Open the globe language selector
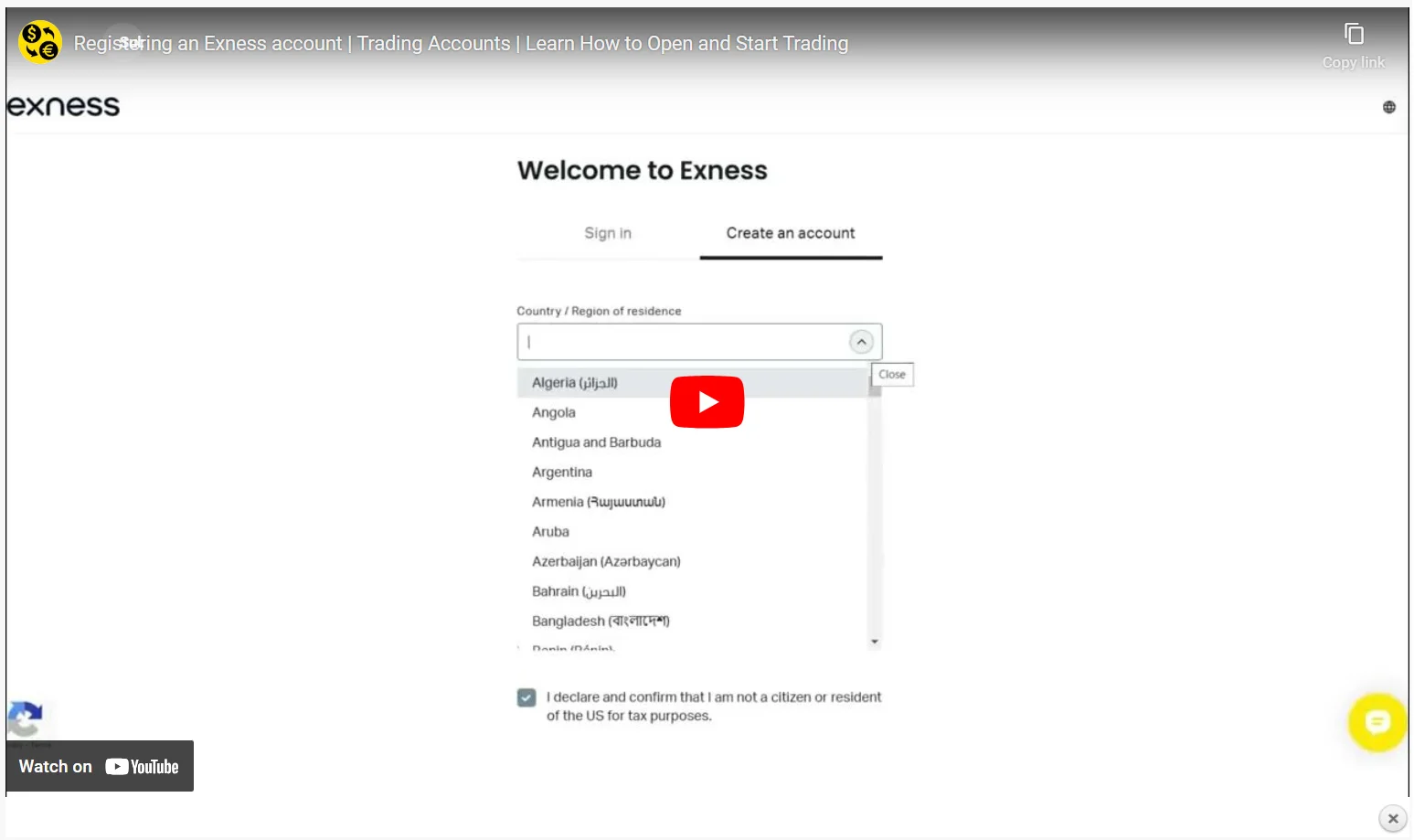This screenshot has height=840, width=1414. point(1388,107)
